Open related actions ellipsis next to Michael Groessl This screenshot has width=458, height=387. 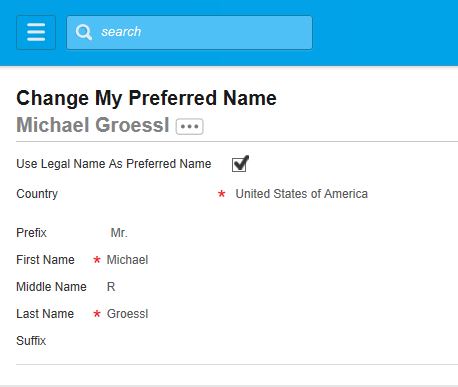(x=190, y=126)
